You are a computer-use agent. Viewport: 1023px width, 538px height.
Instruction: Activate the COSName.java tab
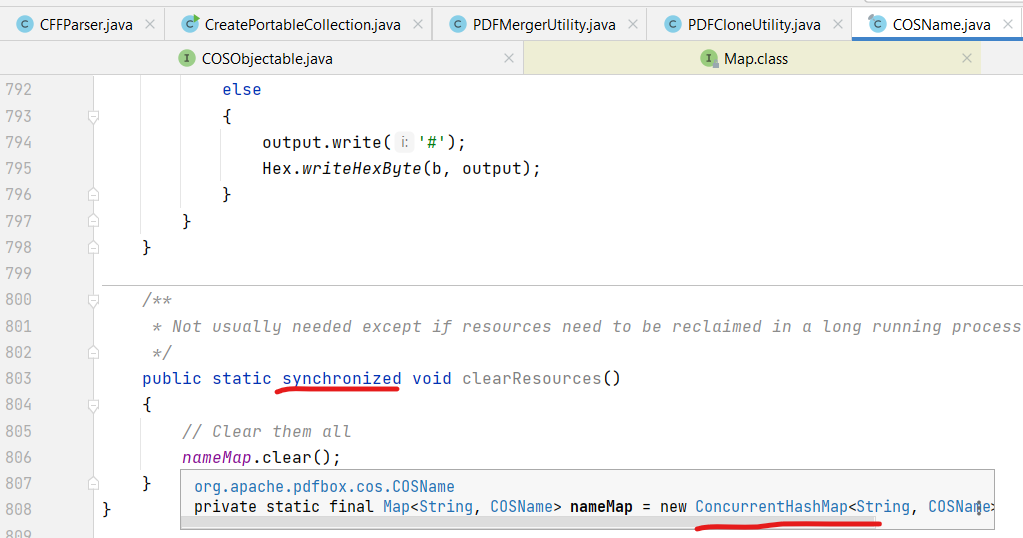(x=941, y=25)
